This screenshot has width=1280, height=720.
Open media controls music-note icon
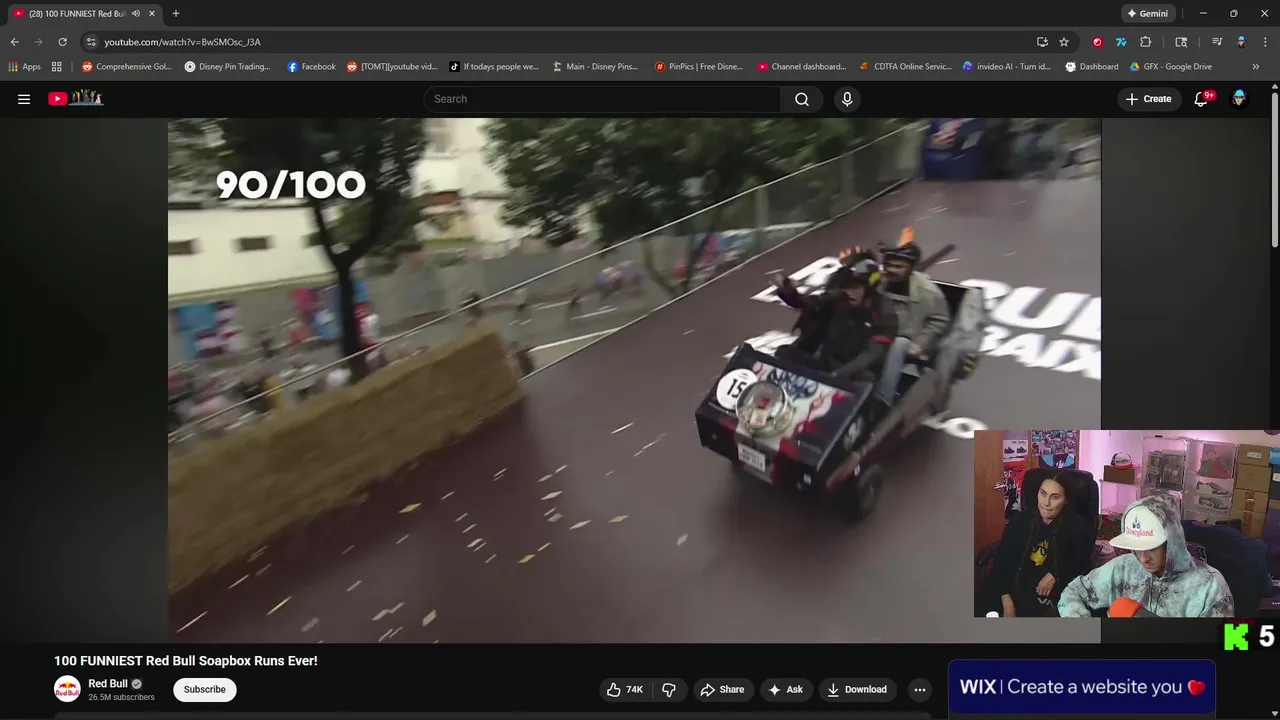(x=1216, y=42)
